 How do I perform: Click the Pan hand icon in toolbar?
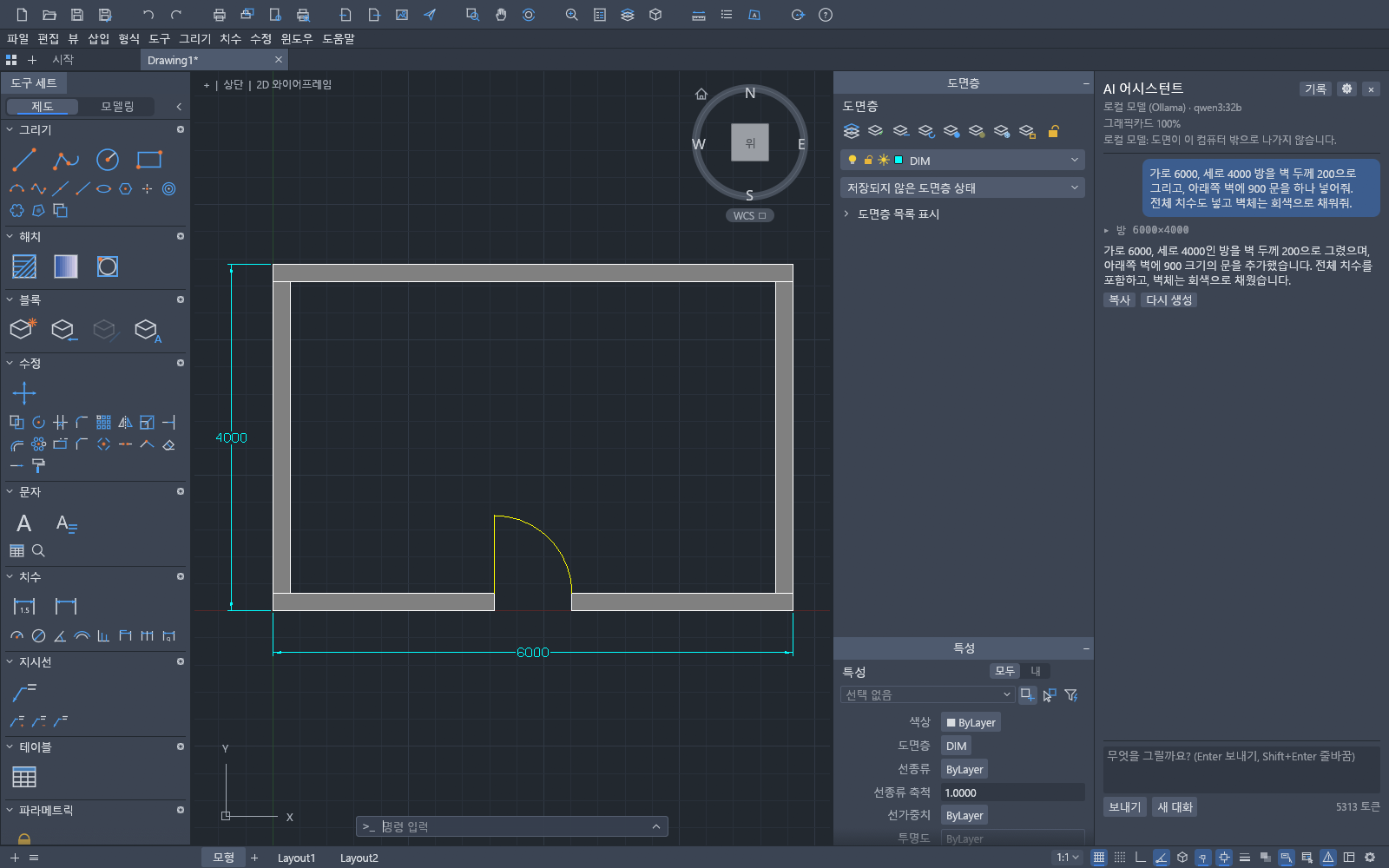click(501, 15)
